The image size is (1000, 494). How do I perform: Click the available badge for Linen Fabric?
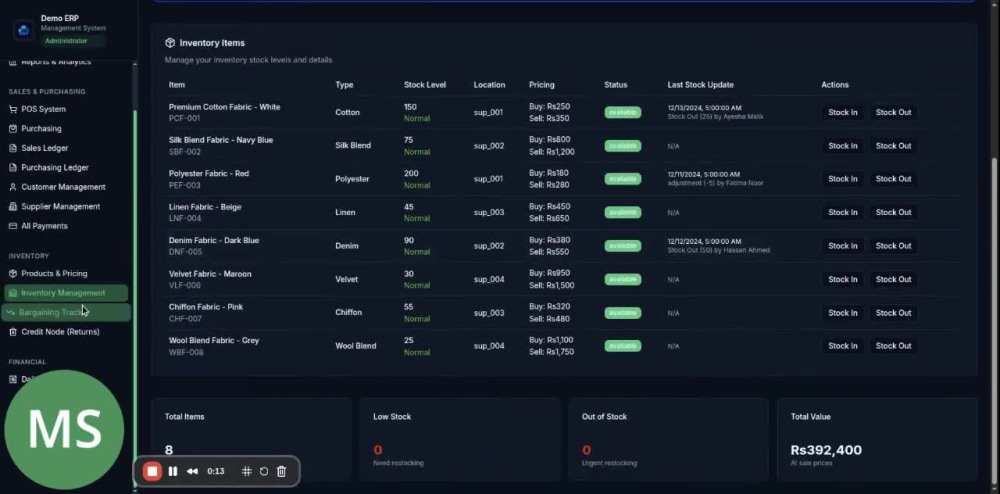622,212
